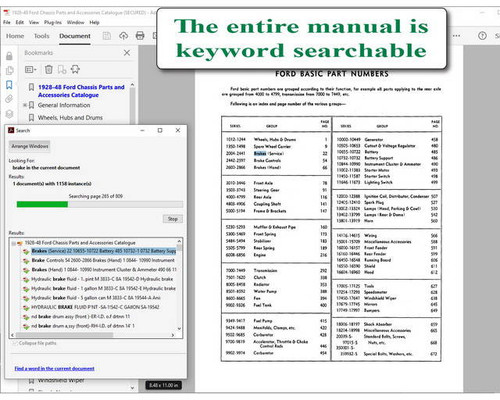500x400 pixels.
Task: Select 'Hydraulic brake fluid - 1 gallon' result
Action: (103, 288)
